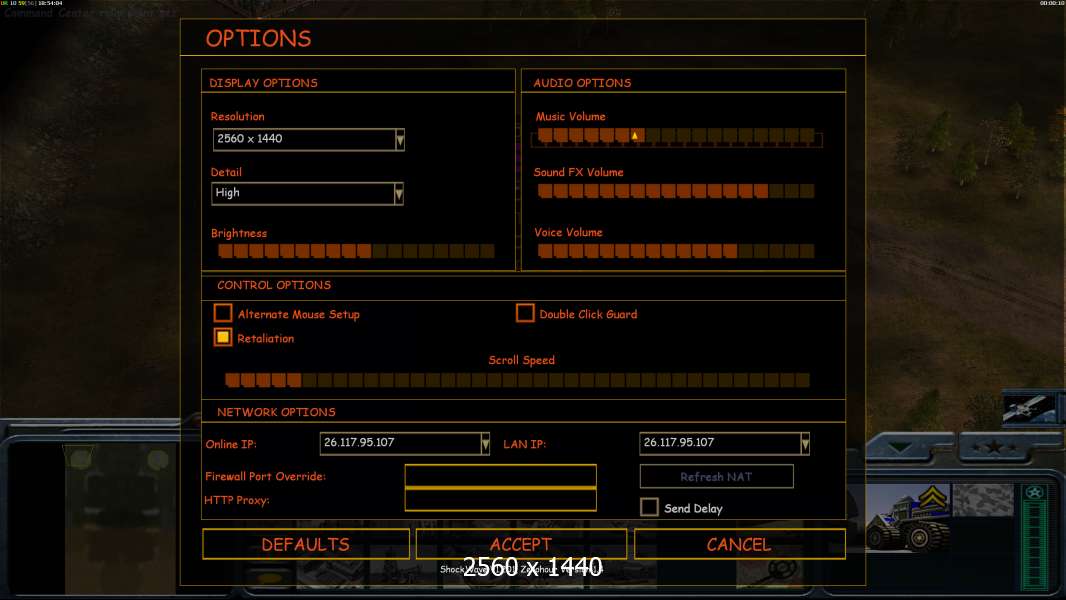Click the three-stars rank button in sidebar
The width and height of the screenshot is (1066, 600).
[x=995, y=447]
